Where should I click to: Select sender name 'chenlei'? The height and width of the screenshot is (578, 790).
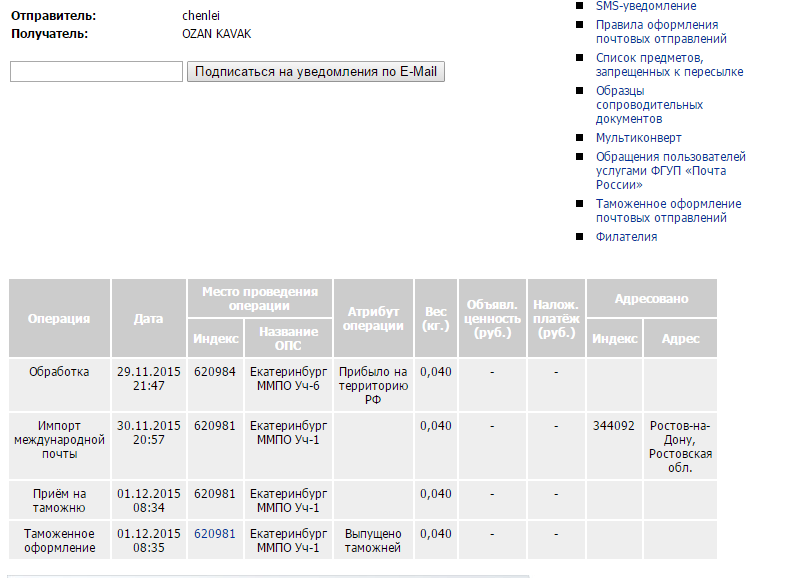[201, 16]
